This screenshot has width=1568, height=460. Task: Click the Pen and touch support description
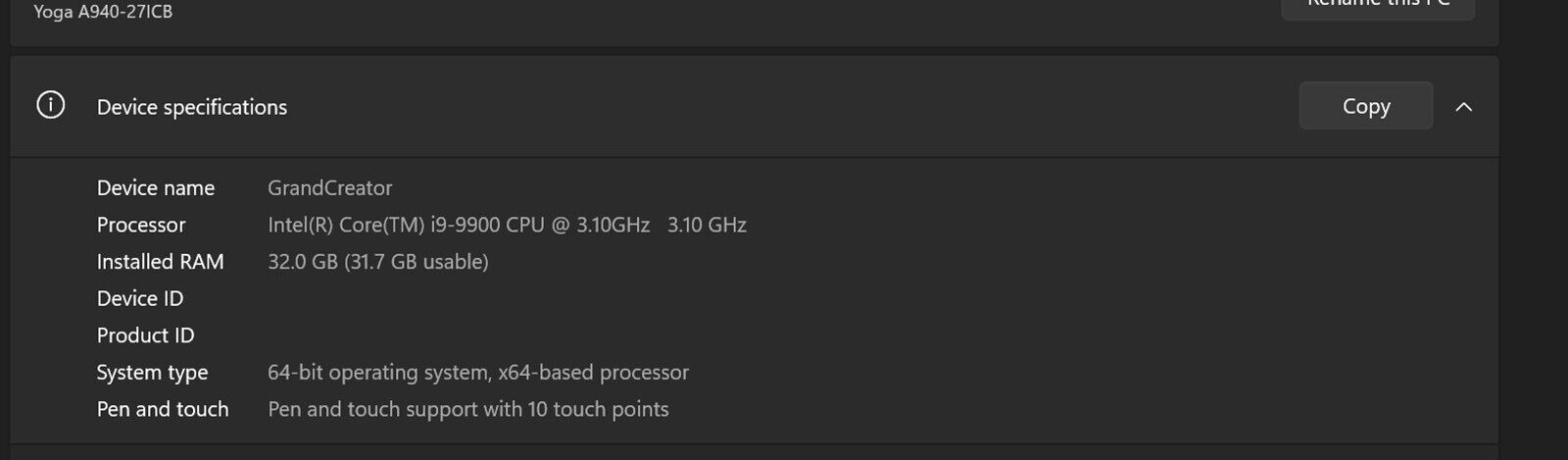(468, 409)
